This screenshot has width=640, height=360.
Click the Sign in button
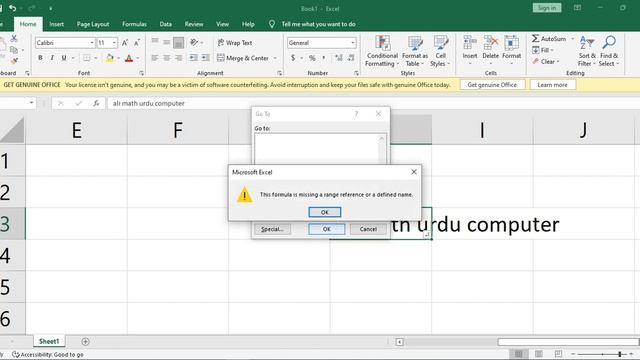click(x=547, y=8)
